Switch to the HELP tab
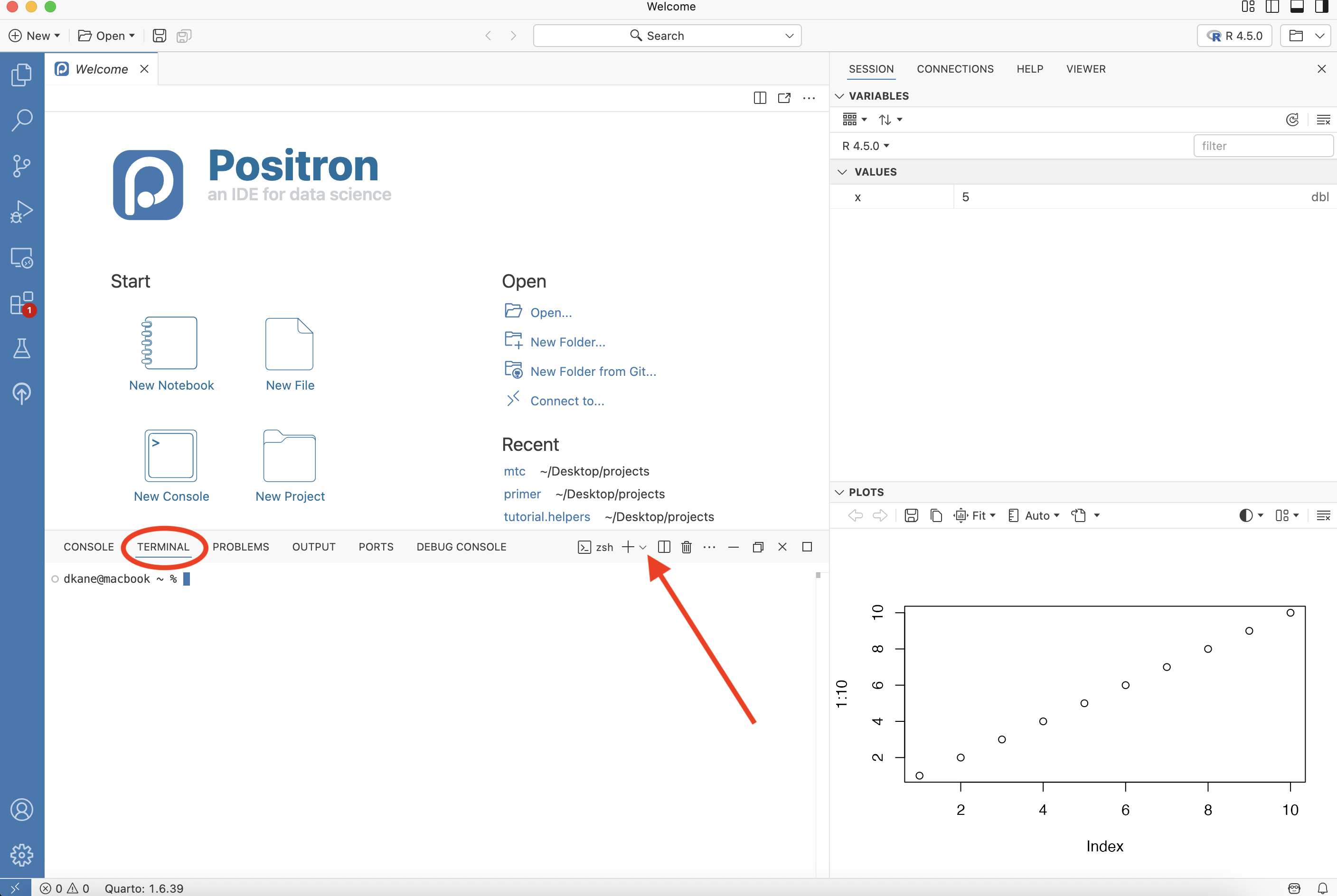 point(1029,68)
